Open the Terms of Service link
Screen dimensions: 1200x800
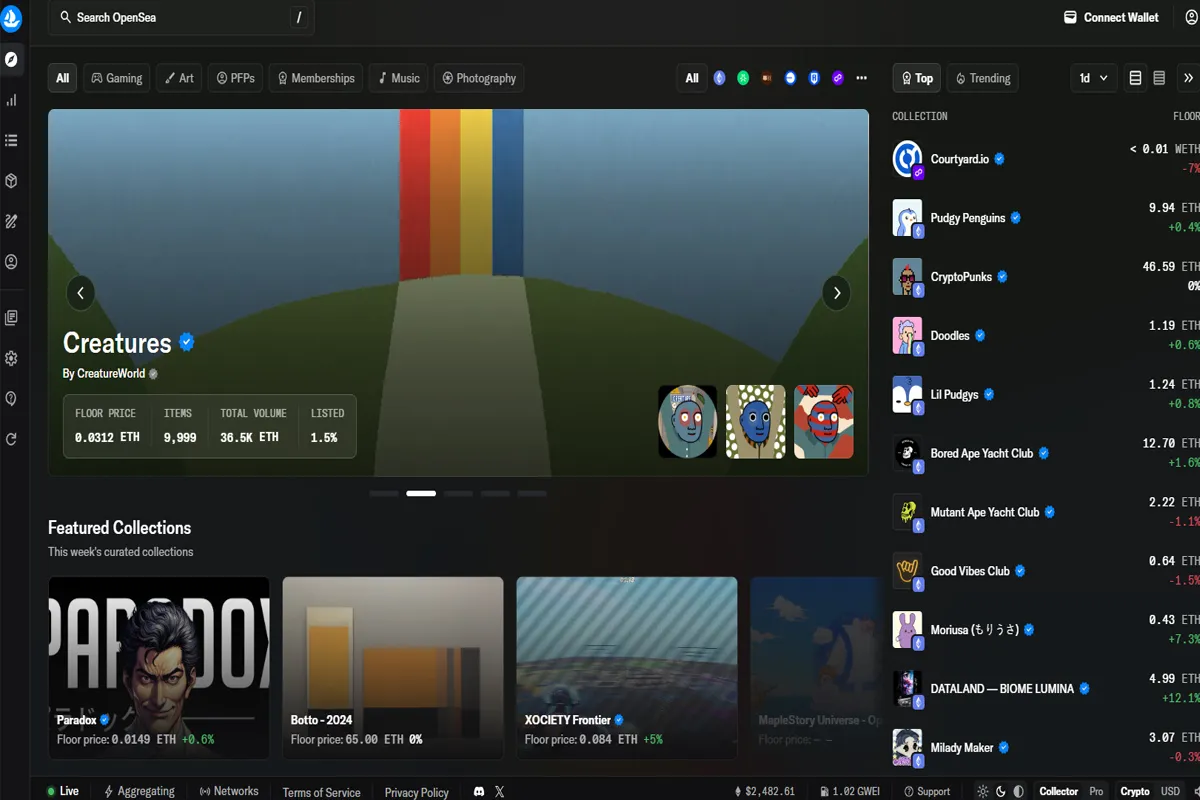click(321, 792)
